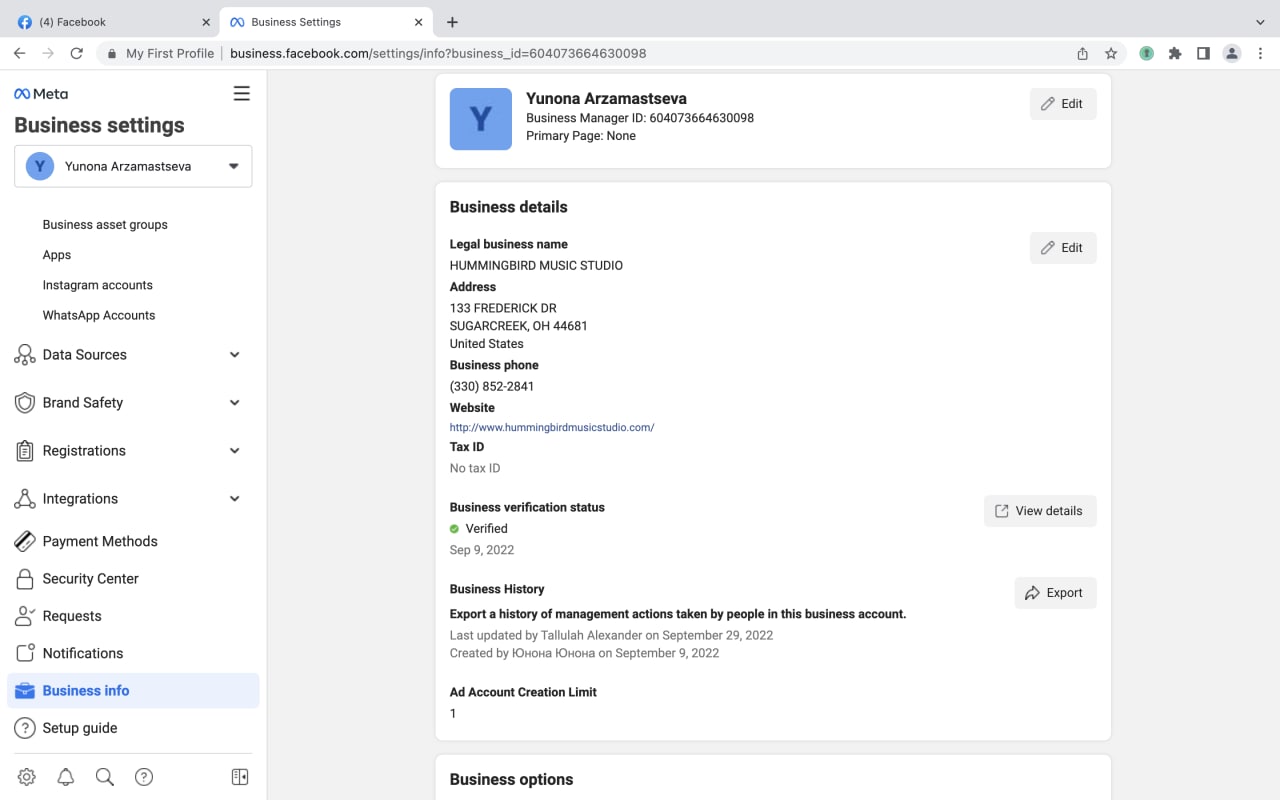Open WhatsApp Accounts in sidebar
The image size is (1280, 800).
99,315
